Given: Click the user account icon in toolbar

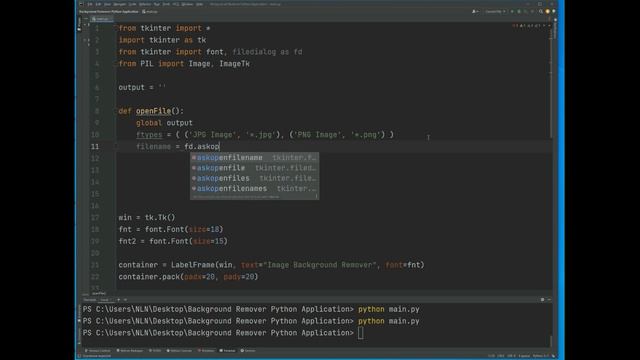Looking at the screenshot, I should (474, 11).
